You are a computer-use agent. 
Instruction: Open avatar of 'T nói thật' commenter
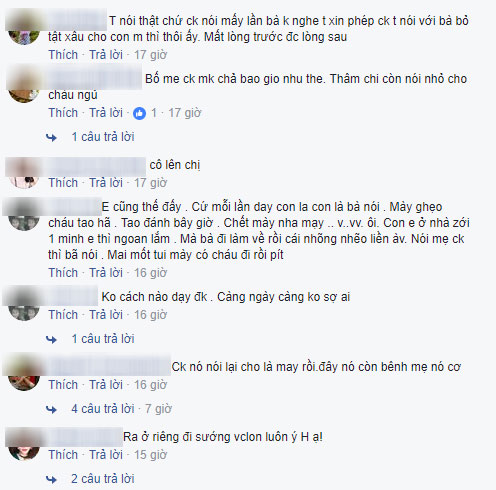[x=23, y=29]
